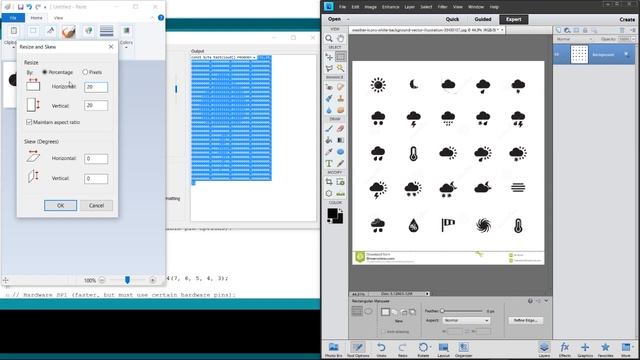Click OK in Resize and Skew

click(x=60, y=205)
